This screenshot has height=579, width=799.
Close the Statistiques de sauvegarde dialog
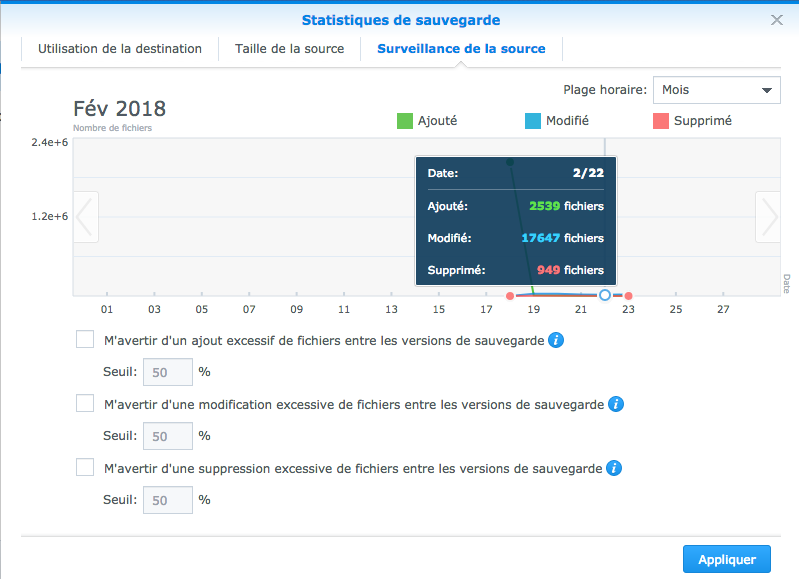(777, 20)
